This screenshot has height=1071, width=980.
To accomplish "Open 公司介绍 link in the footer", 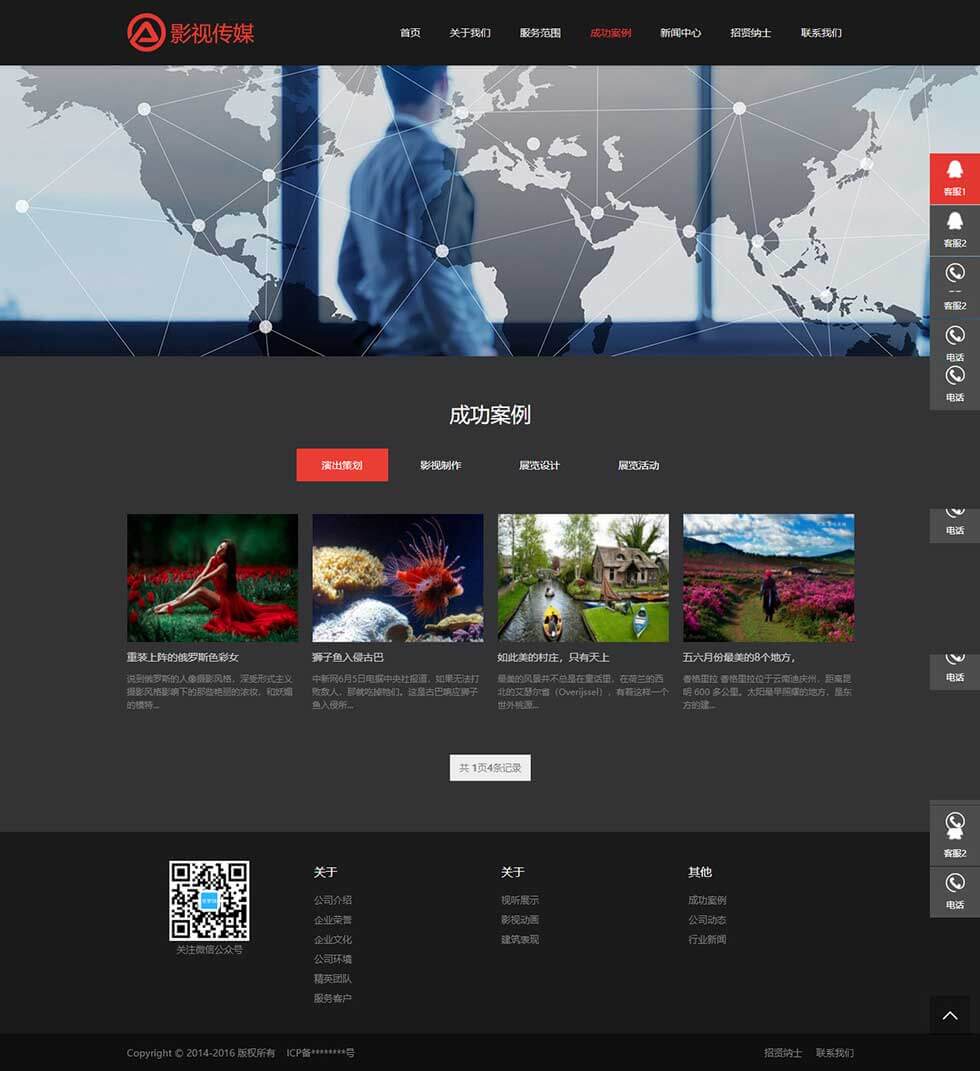I will coord(333,900).
